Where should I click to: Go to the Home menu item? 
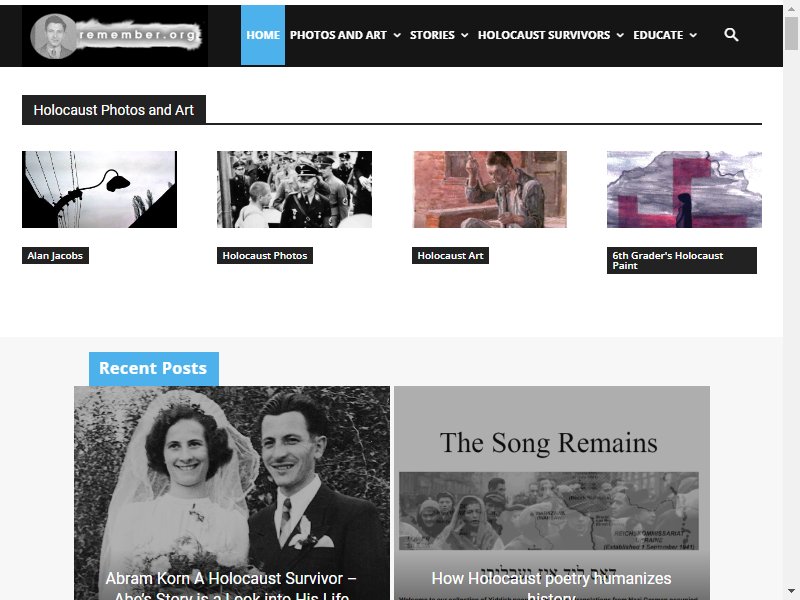(263, 35)
